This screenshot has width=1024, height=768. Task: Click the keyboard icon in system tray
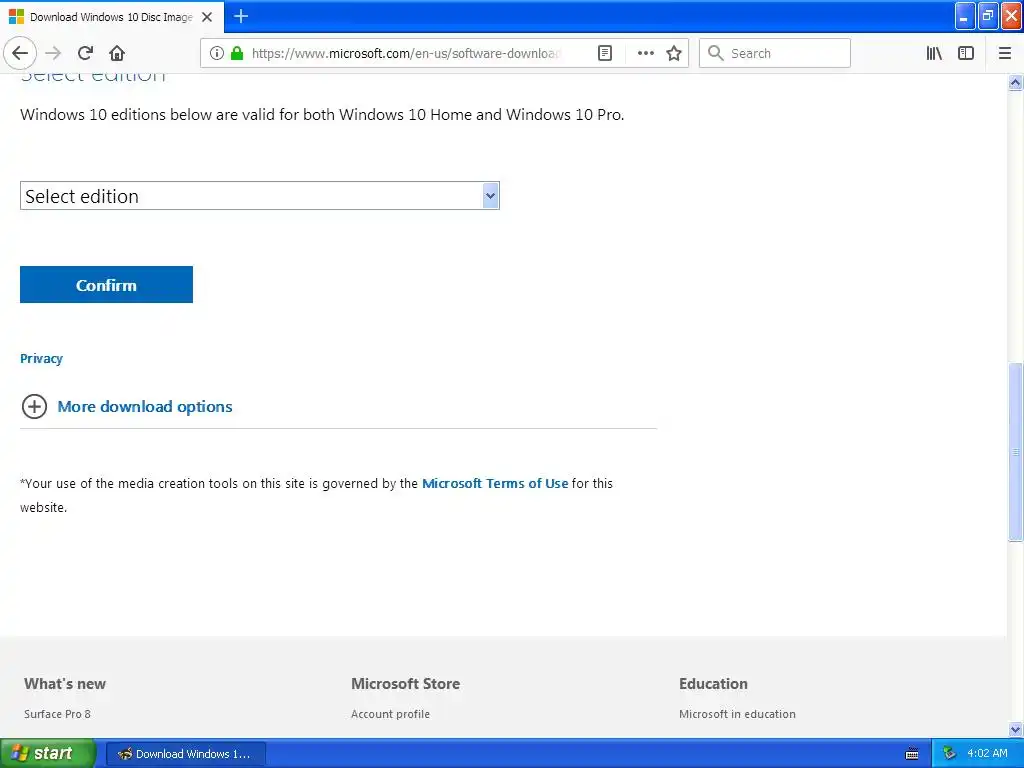pos(912,754)
